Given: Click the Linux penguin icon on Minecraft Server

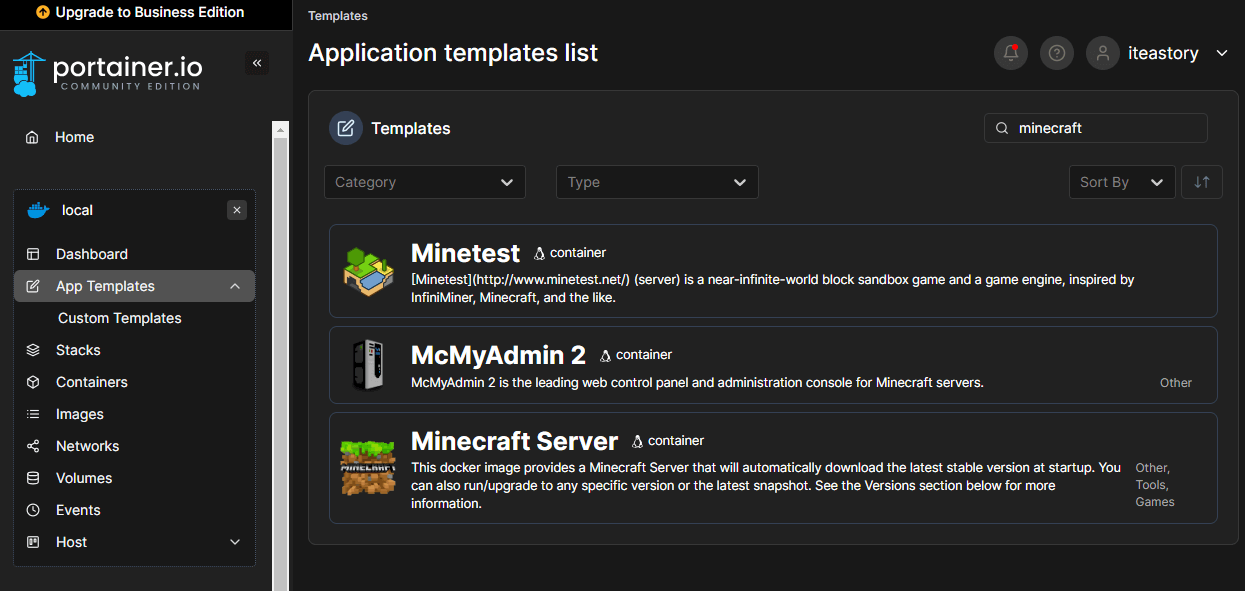Looking at the screenshot, I should (637, 441).
